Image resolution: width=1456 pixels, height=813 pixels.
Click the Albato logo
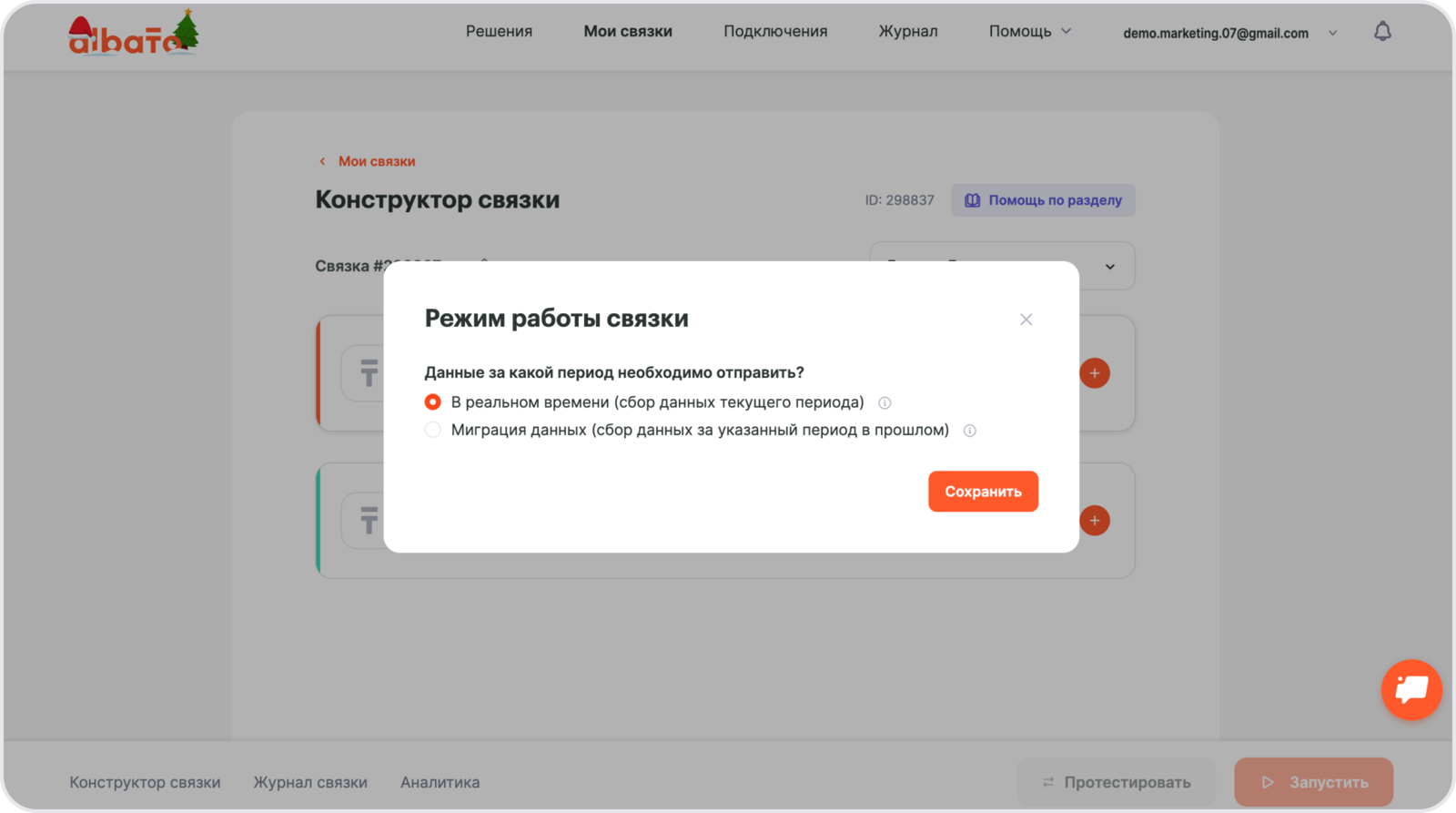[x=134, y=35]
